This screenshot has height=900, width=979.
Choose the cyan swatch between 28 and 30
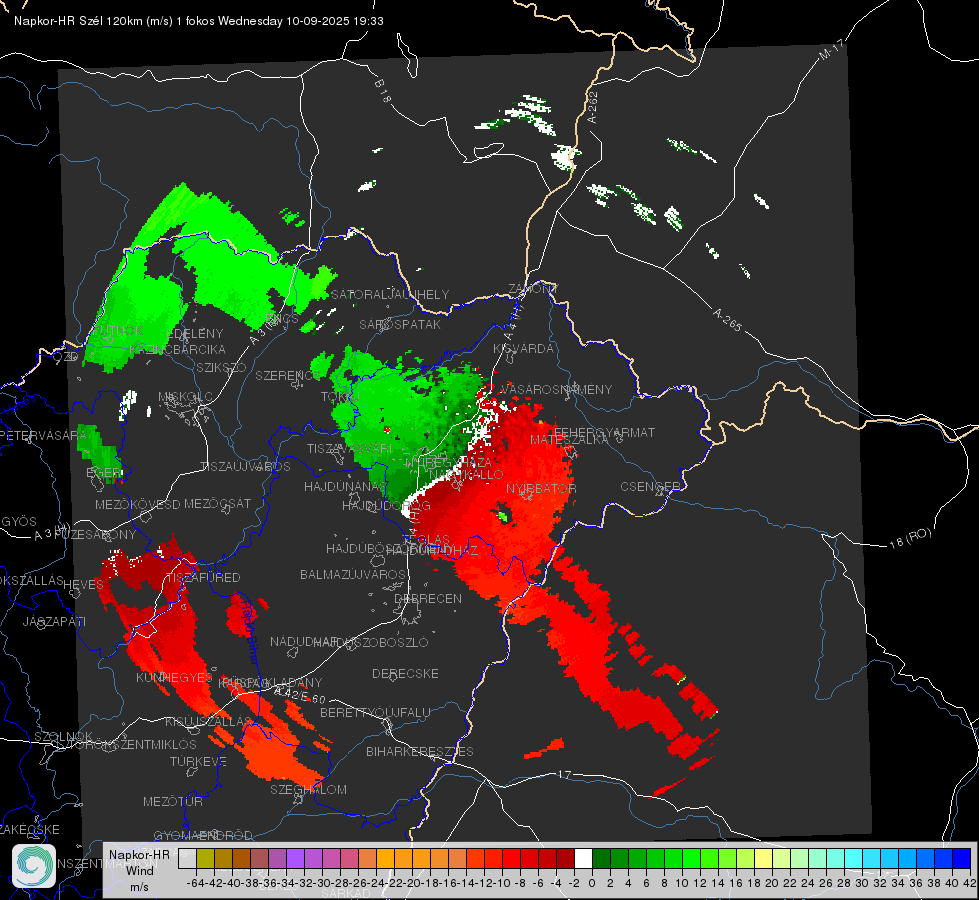[x=854, y=859]
